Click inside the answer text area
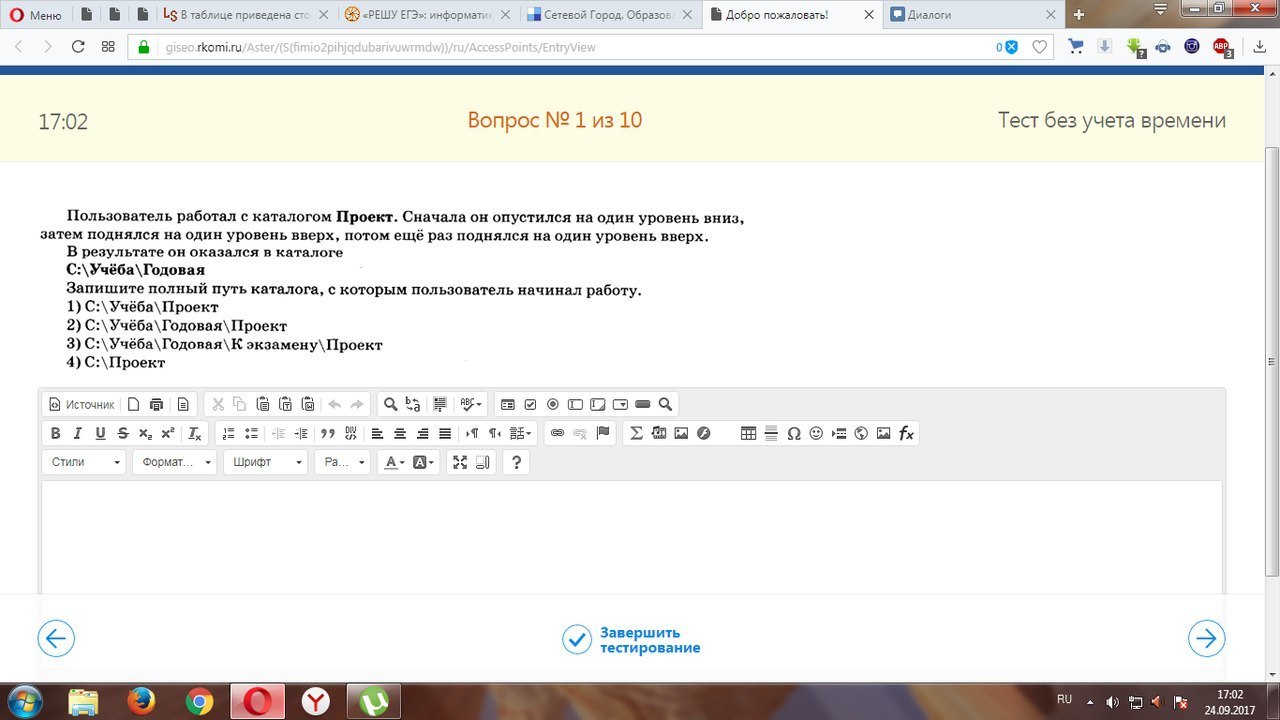Image resolution: width=1280 pixels, height=720 pixels. click(630, 535)
